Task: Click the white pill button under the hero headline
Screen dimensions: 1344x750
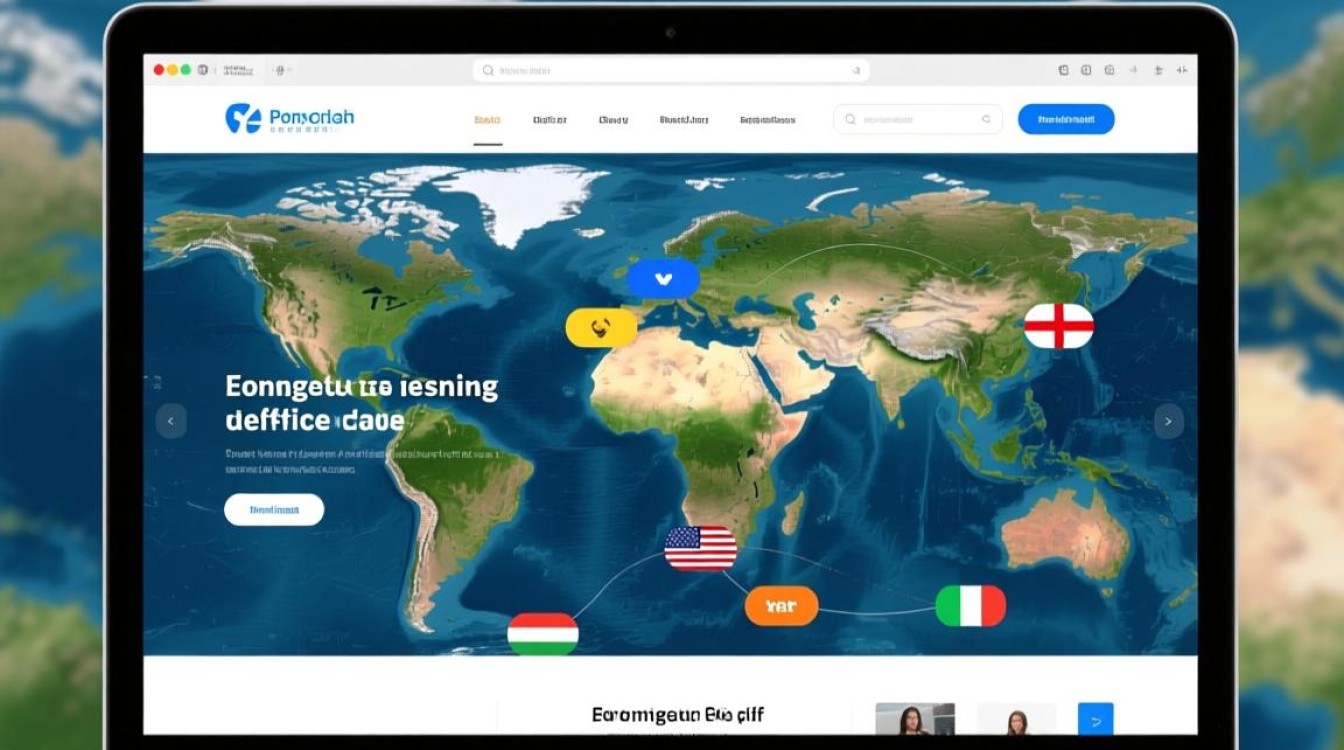Action: coord(274,509)
